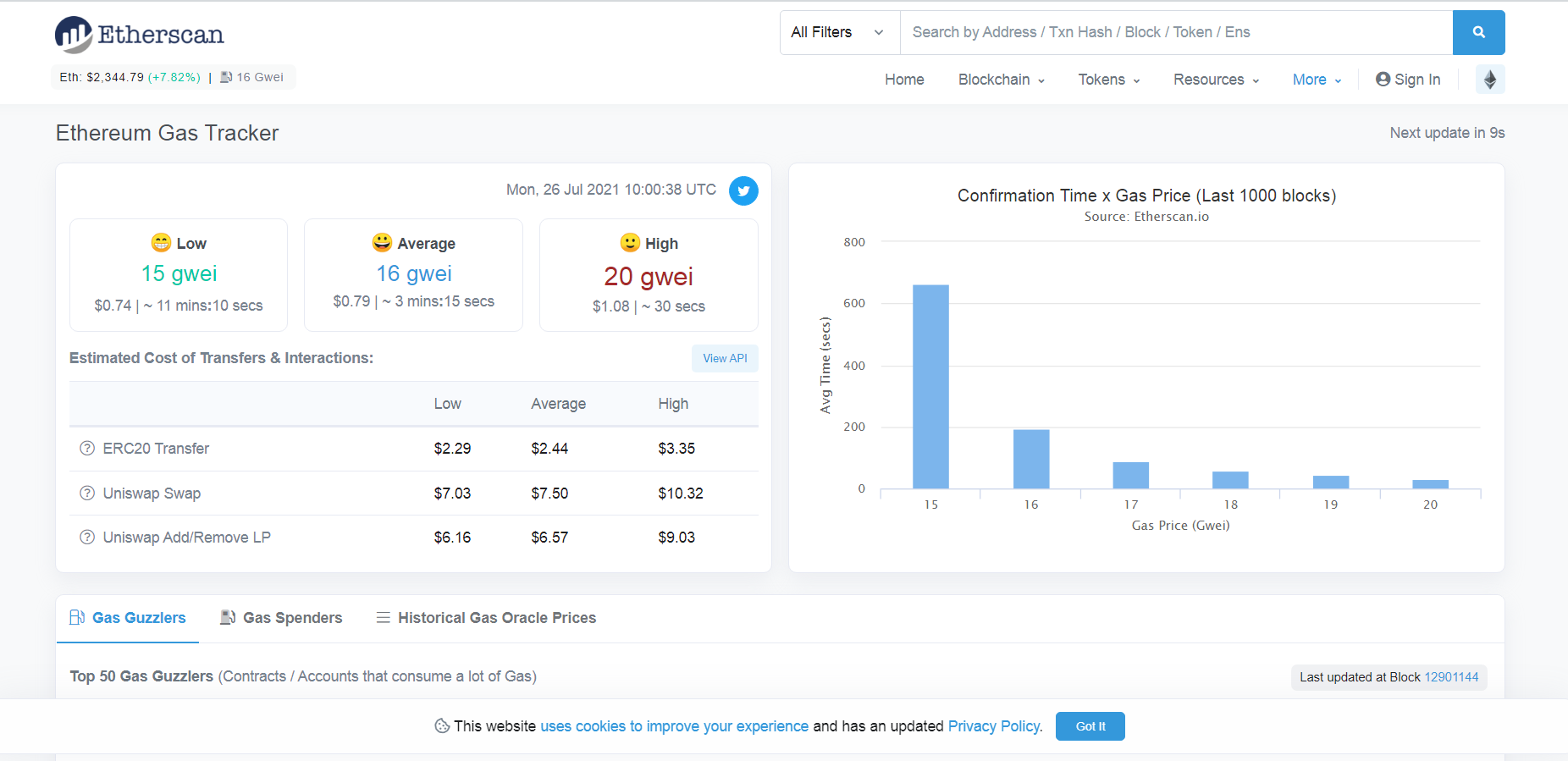The height and width of the screenshot is (761, 1568).
Task: Click help icon next to Uniswap Add/Remove LP
Action: [x=87, y=538]
